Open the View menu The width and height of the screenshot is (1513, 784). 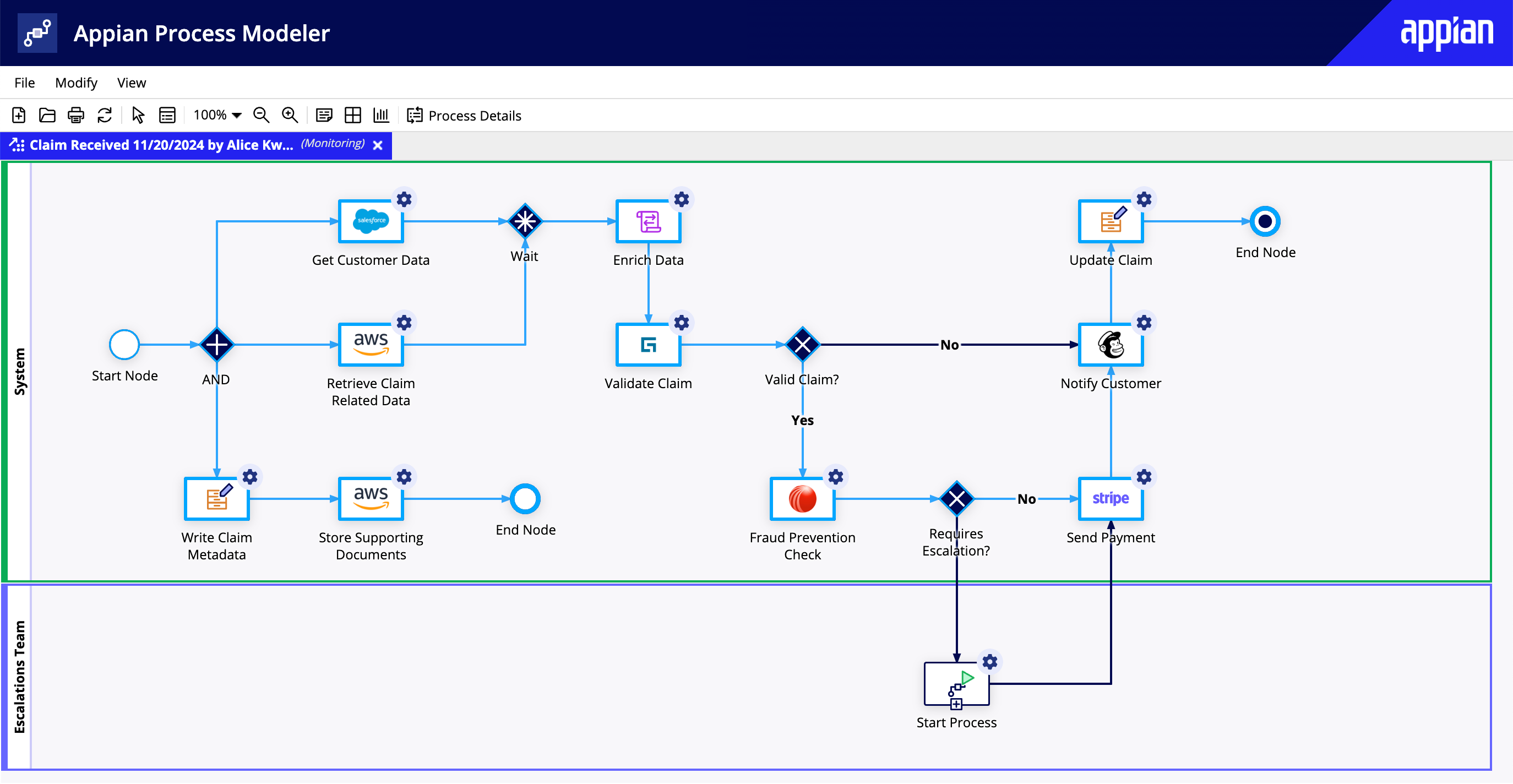click(x=132, y=83)
